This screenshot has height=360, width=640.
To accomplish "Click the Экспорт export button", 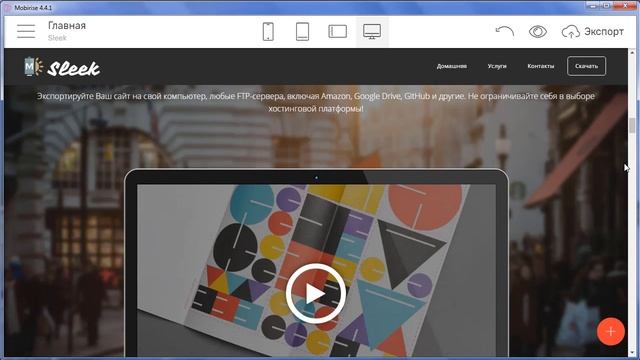I will [593, 31].
